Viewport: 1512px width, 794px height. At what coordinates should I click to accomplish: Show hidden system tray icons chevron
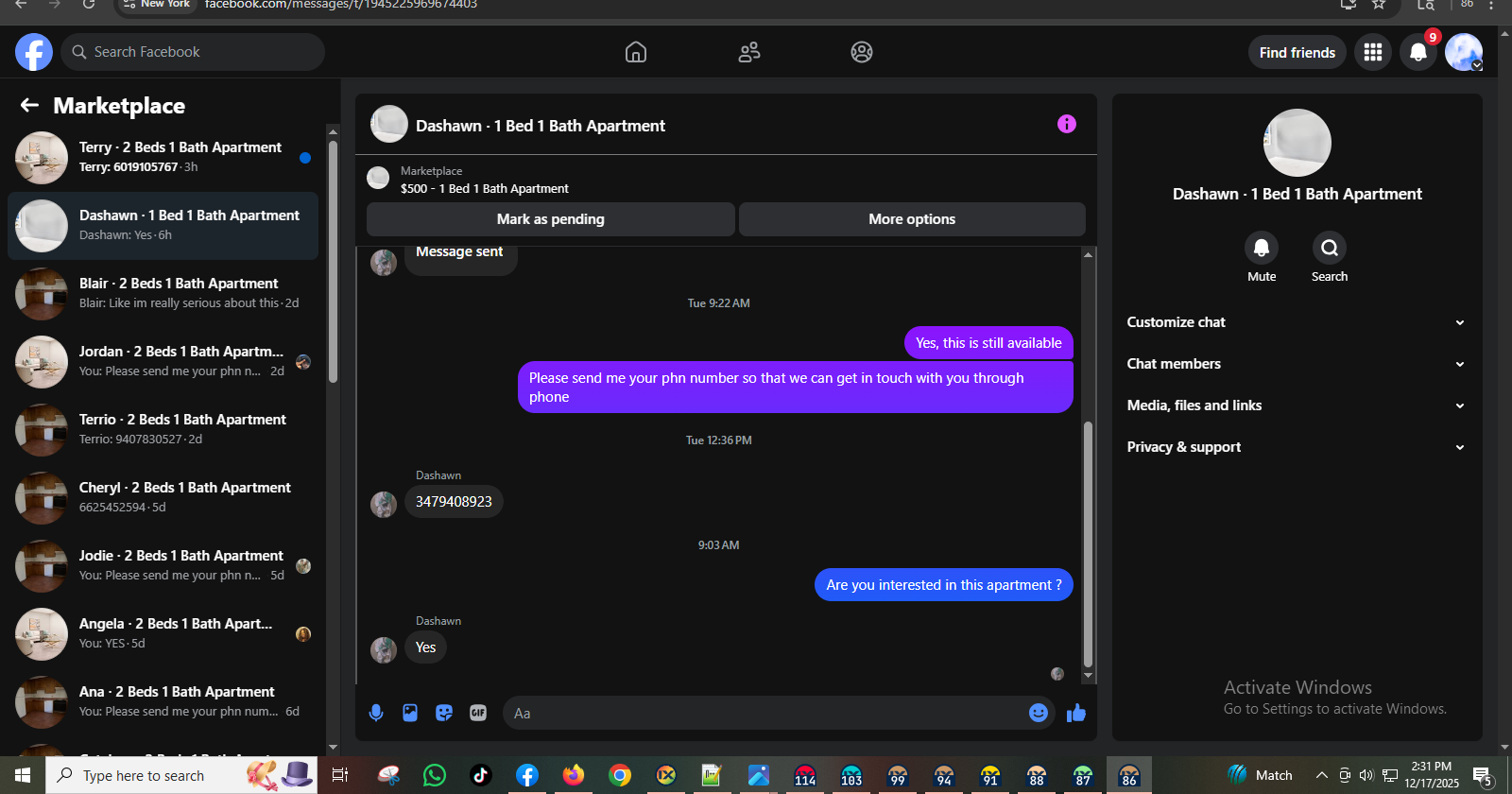tap(1322, 775)
